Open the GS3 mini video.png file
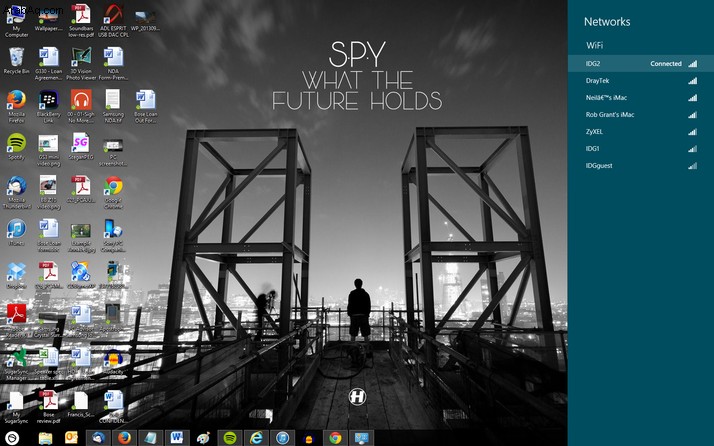Image resolution: width=714 pixels, height=446 pixels. point(48,150)
